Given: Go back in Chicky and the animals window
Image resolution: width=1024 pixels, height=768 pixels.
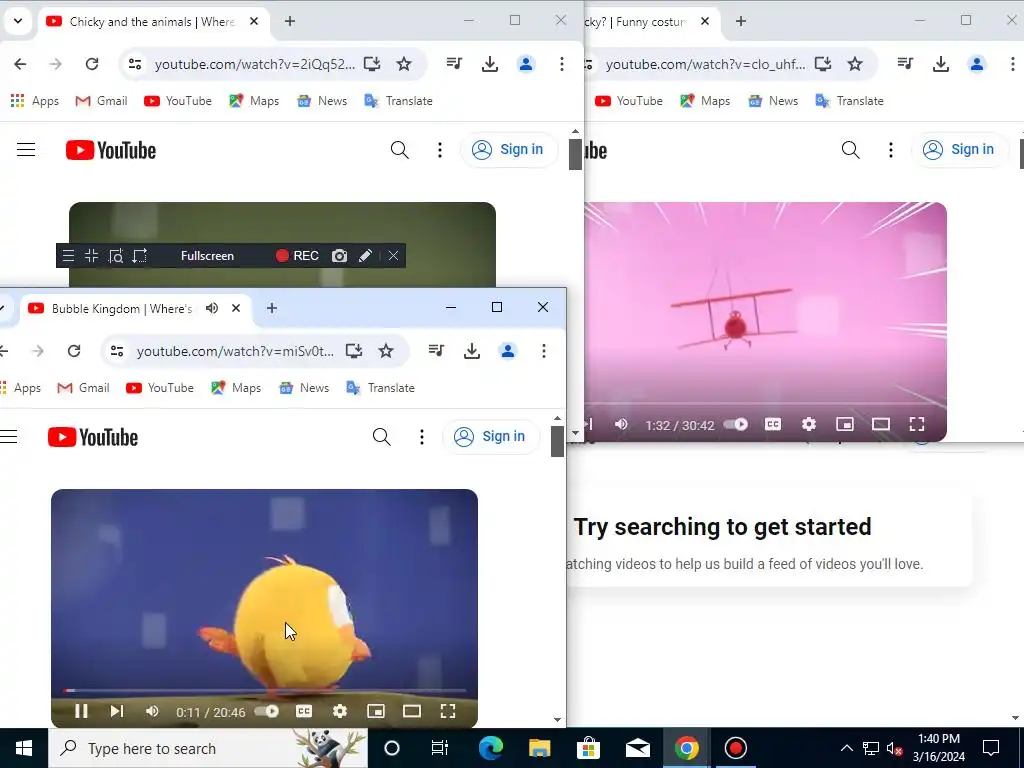Looking at the screenshot, I should click(x=20, y=63).
